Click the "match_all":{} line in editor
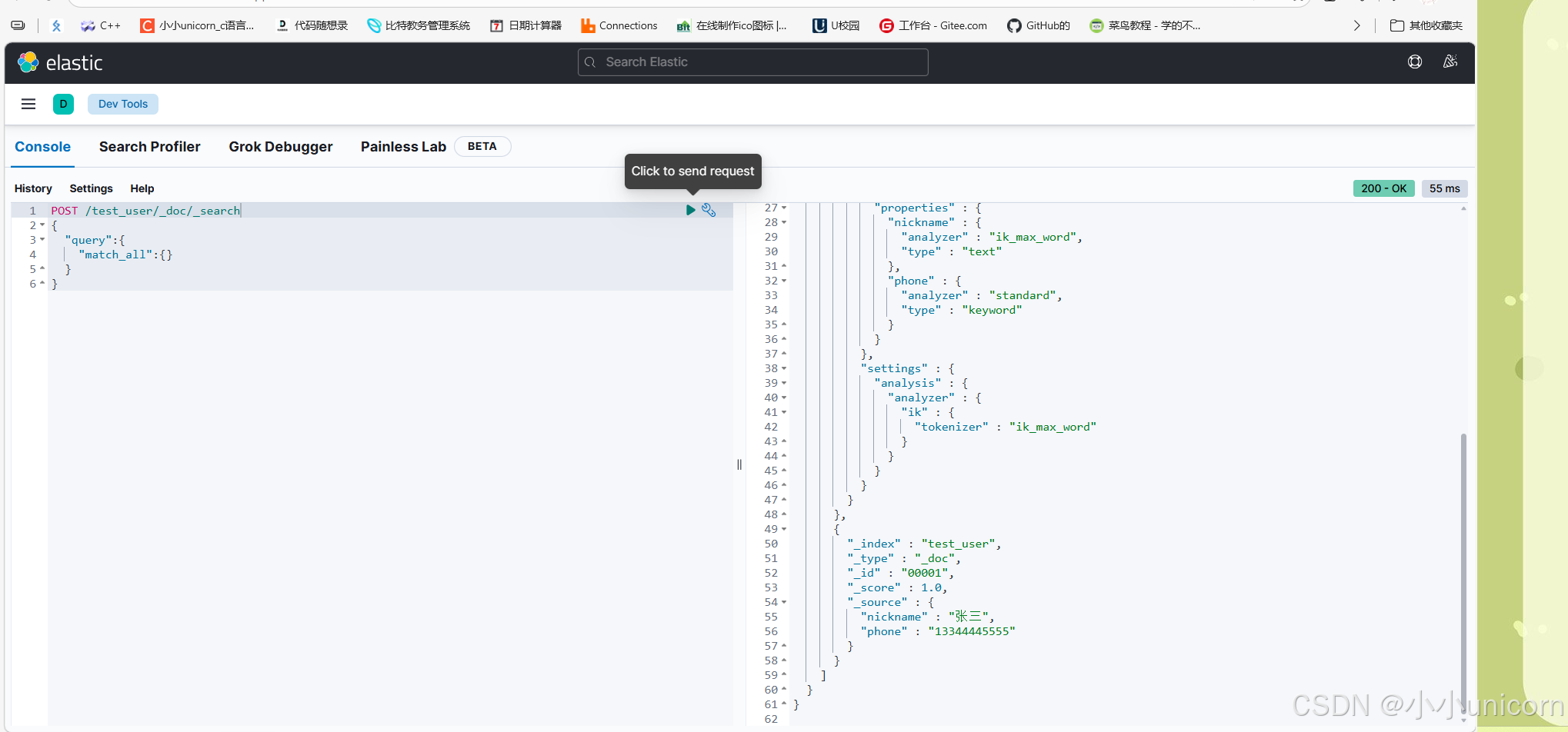Image resolution: width=1568 pixels, height=732 pixels. tap(125, 255)
